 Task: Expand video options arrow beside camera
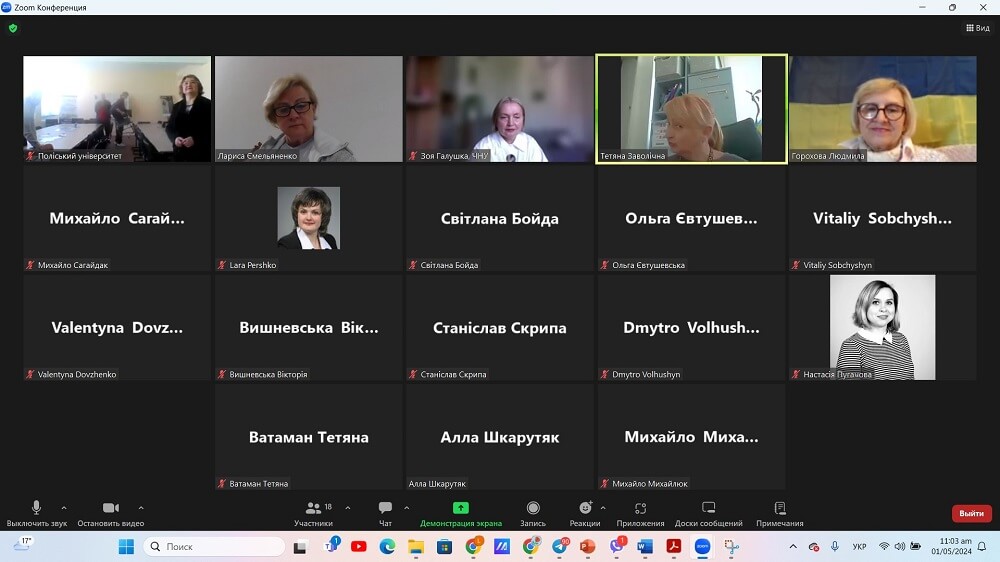click(141, 507)
